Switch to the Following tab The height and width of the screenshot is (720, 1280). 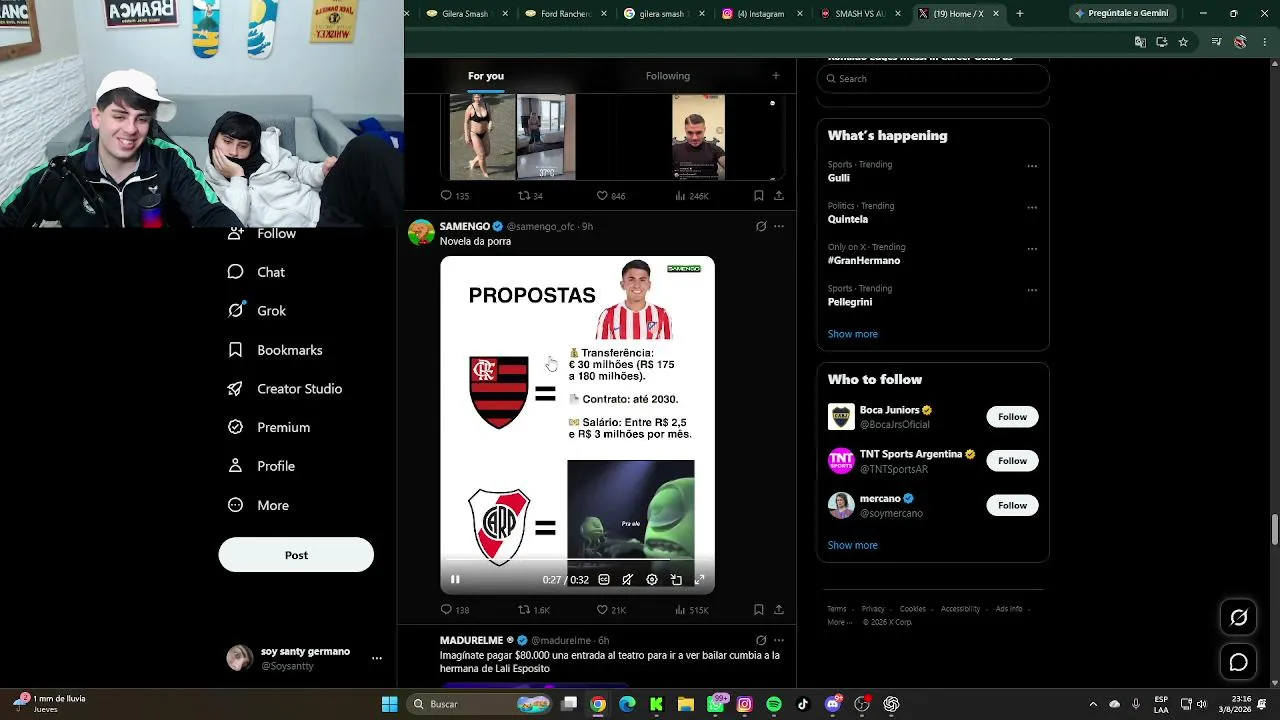pyautogui.click(x=668, y=76)
